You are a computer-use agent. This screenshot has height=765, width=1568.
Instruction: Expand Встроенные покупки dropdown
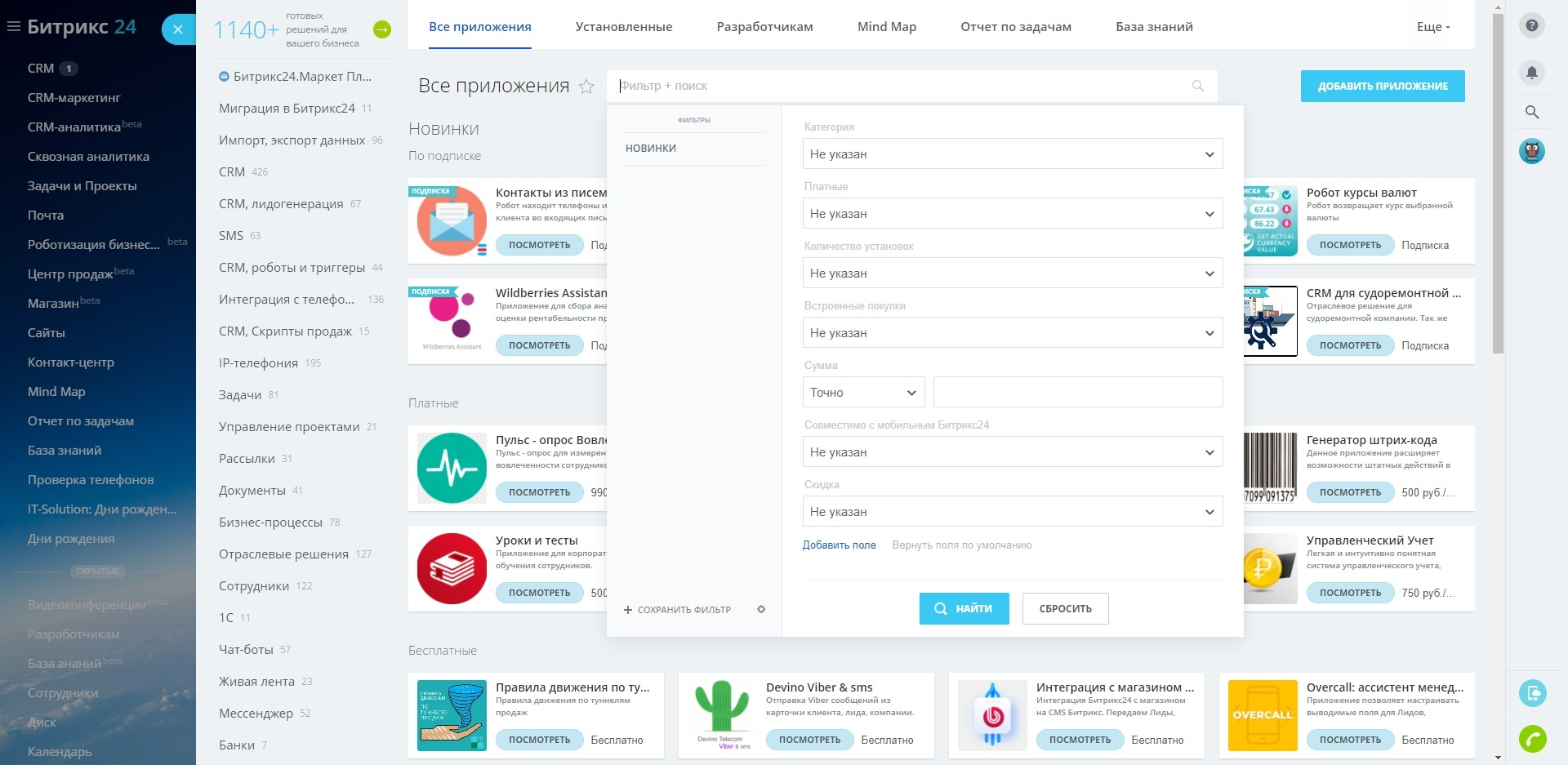click(1013, 333)
